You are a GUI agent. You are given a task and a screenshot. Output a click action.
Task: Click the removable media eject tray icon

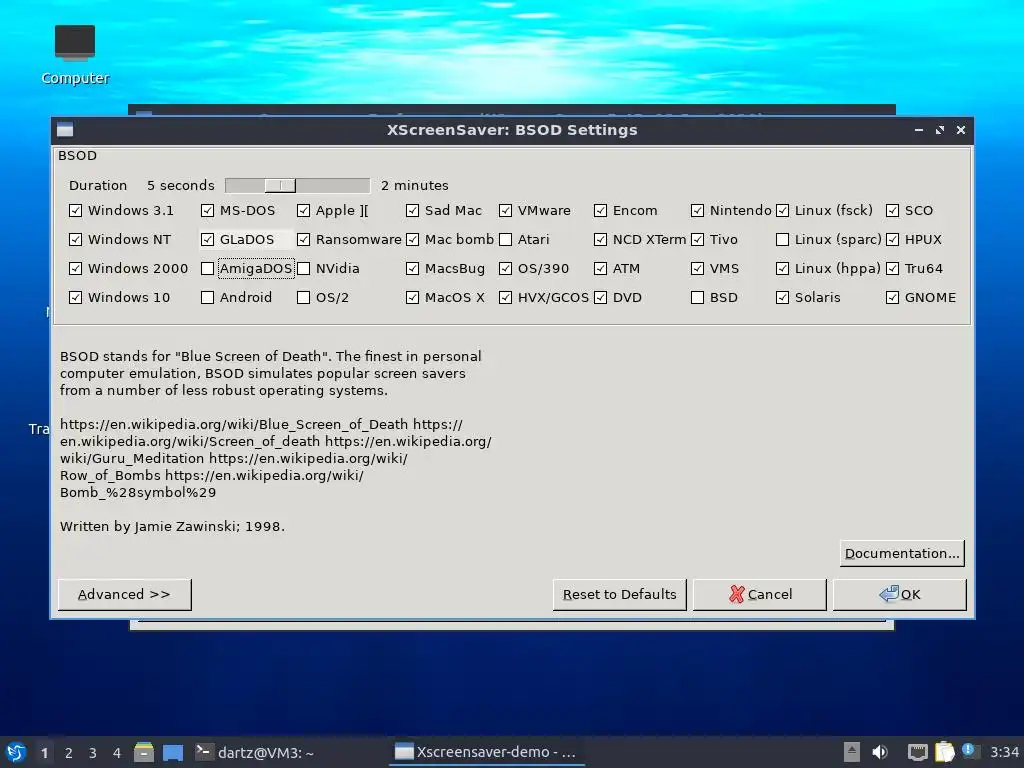851,752
